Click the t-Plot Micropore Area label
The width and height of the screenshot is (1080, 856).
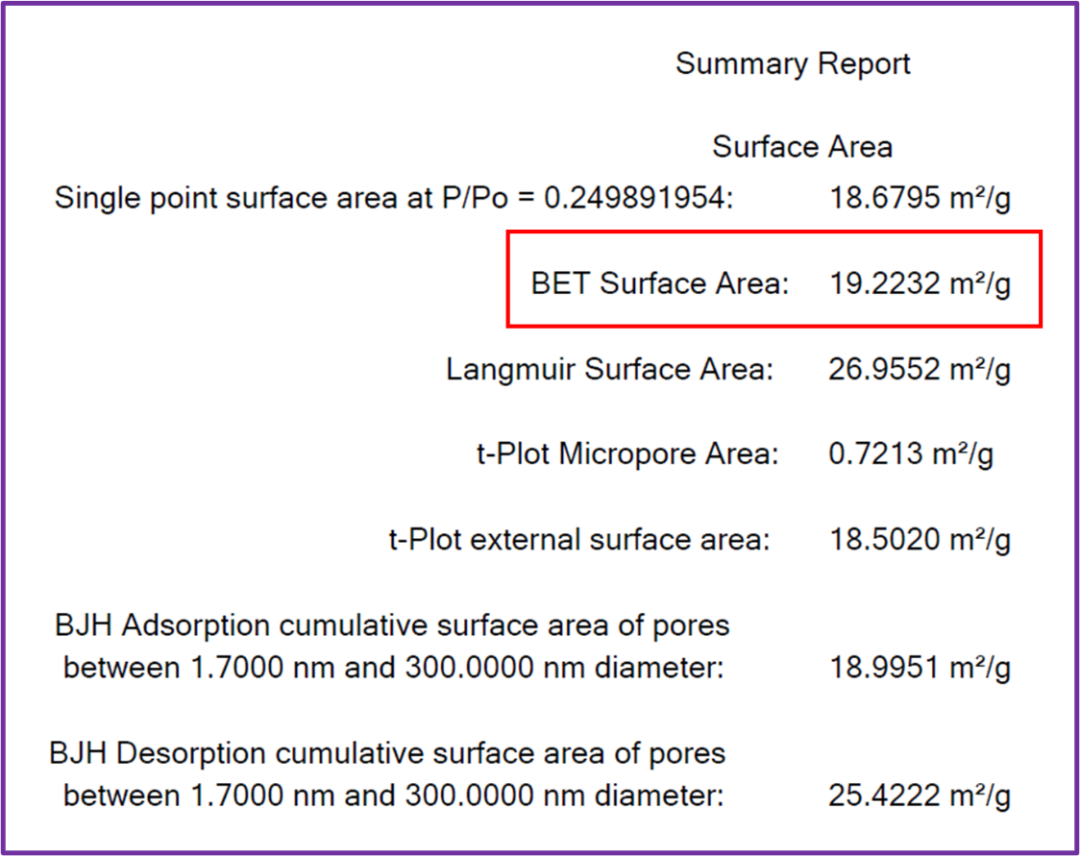click(x=626, y=455)
